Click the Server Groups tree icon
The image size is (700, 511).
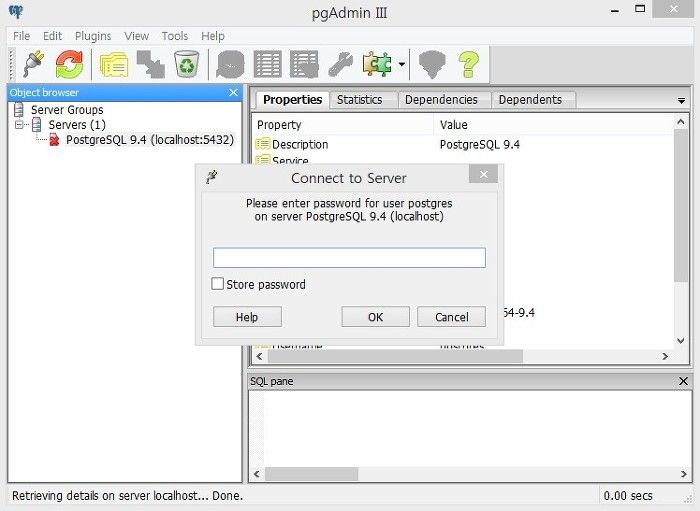coord(19,109)
